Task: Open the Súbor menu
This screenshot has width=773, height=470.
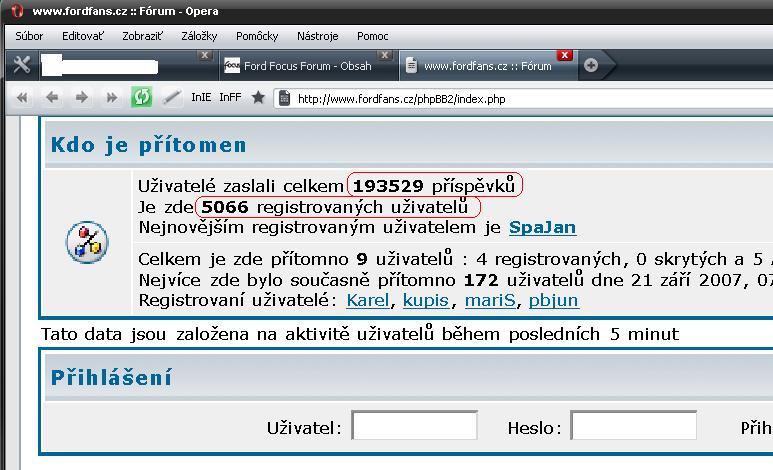Action: 30,36
